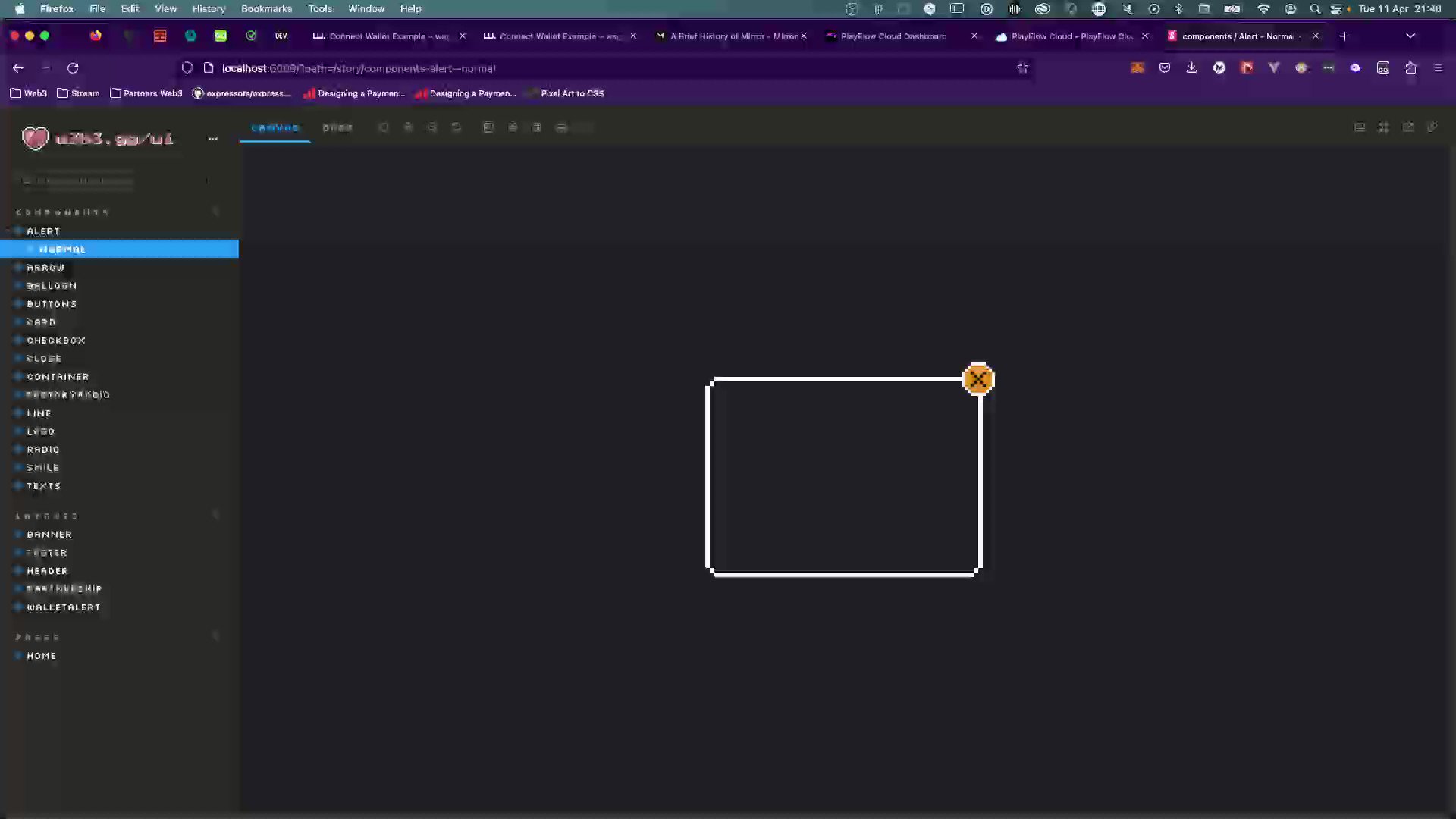Open Firefox Bookmarks menu
The height and width of the screenshot is (819, 1456).
click(266, 8)
